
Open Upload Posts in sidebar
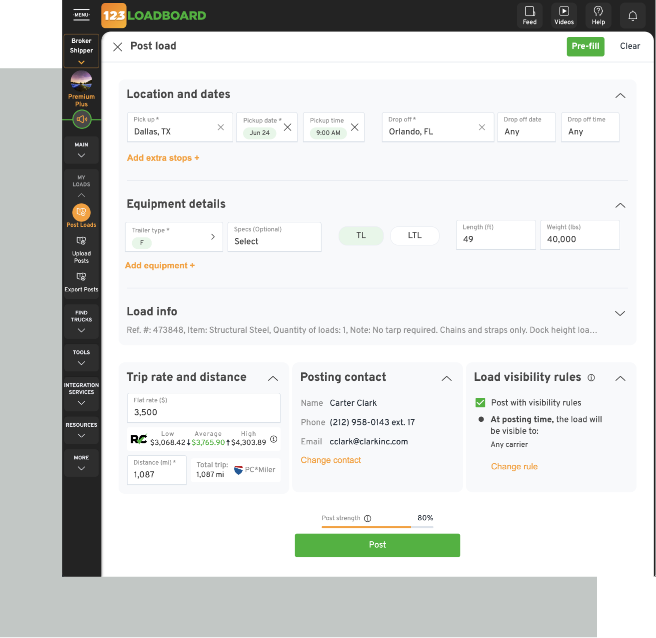[x=81, y=250]
